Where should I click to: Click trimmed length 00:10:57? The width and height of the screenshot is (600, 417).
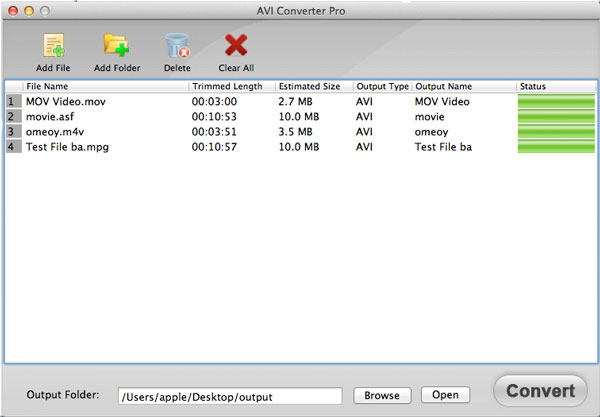click(214, 147)
